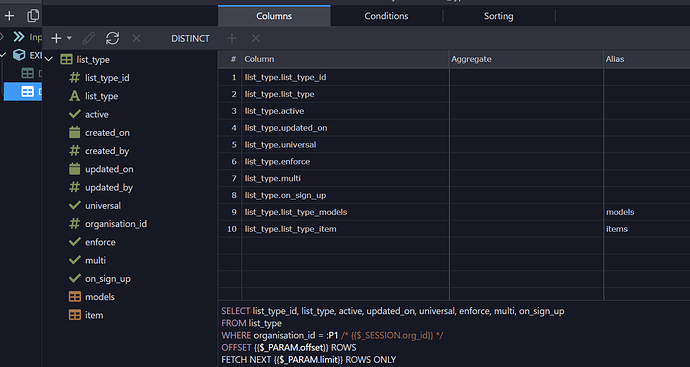The image size is (690, 367).
Task: Click the Aggregate column header
Action: pyautogui.click(x=526, y=59)
